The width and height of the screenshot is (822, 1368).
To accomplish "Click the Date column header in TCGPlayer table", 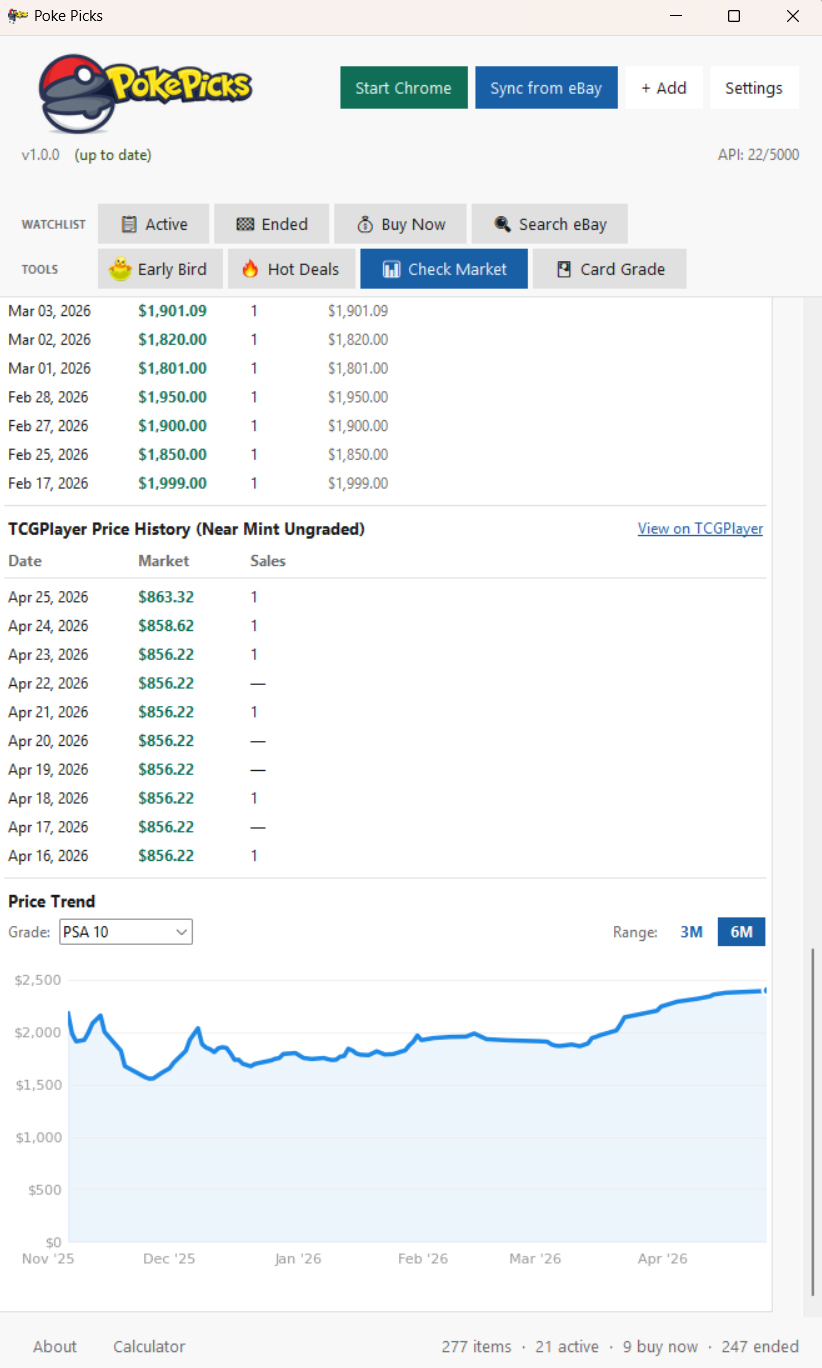I will click(x=25, y=561).
